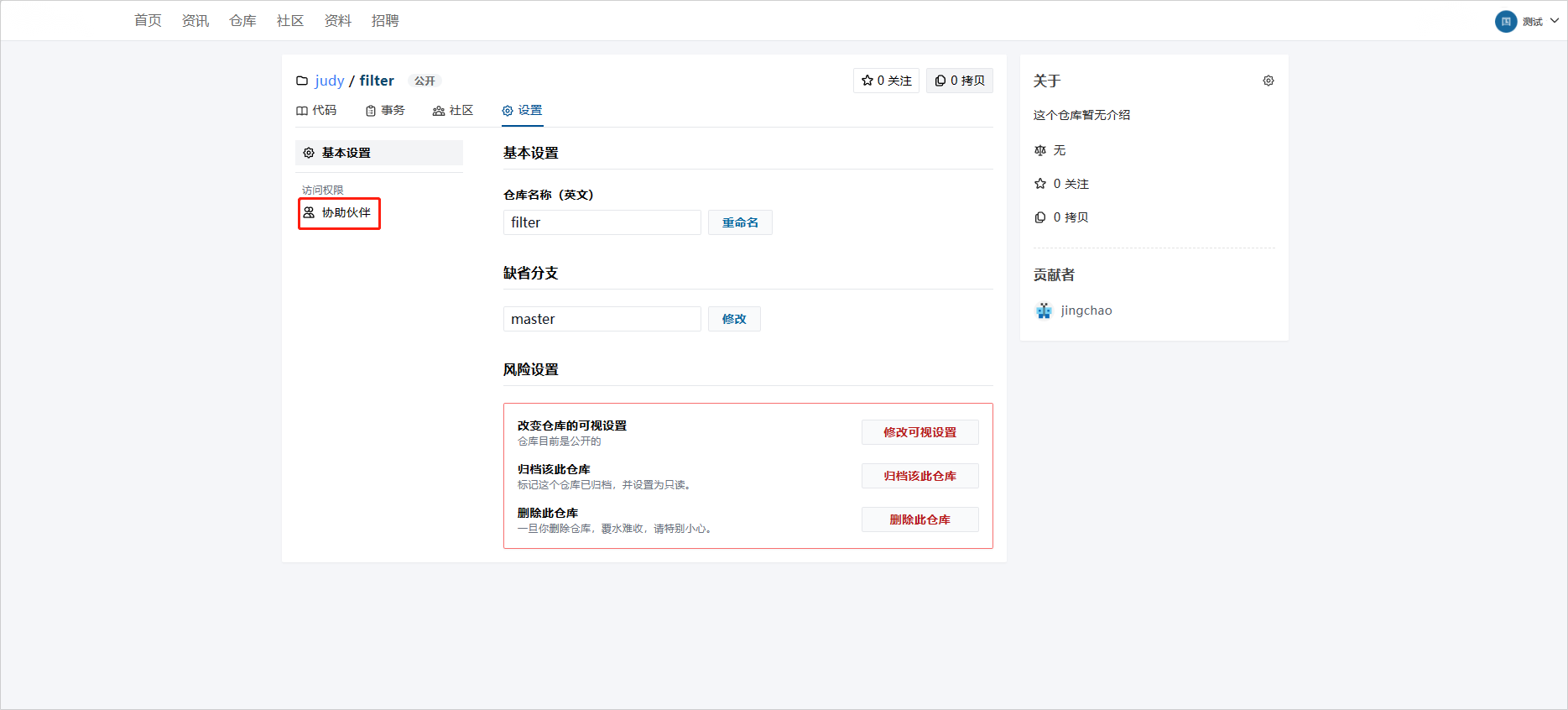Click the default branch field showing master
1568x710 pixels.
click(602, 319)
